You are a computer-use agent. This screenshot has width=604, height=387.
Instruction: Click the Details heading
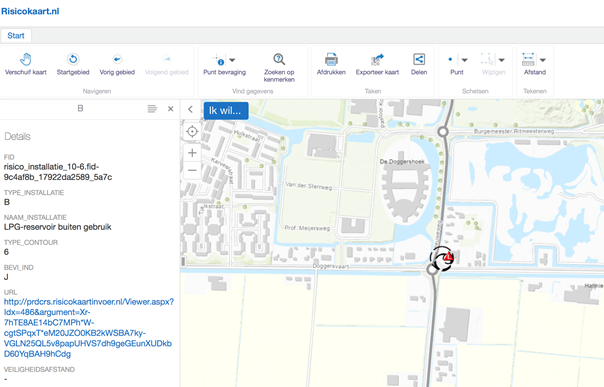click(x=17, y=136)
